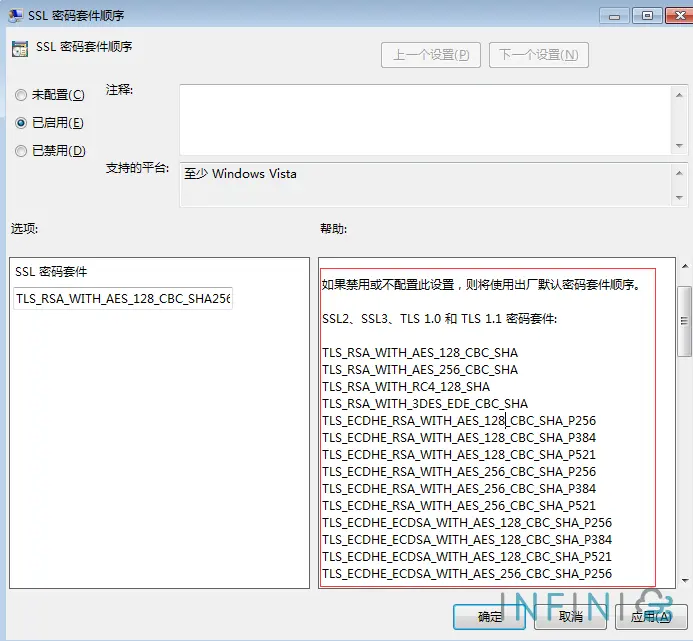Image resolution: width=693 pixels, height=641 pixels.
Task: Confirm with the 确定 button
Action: tap(489, 616)
